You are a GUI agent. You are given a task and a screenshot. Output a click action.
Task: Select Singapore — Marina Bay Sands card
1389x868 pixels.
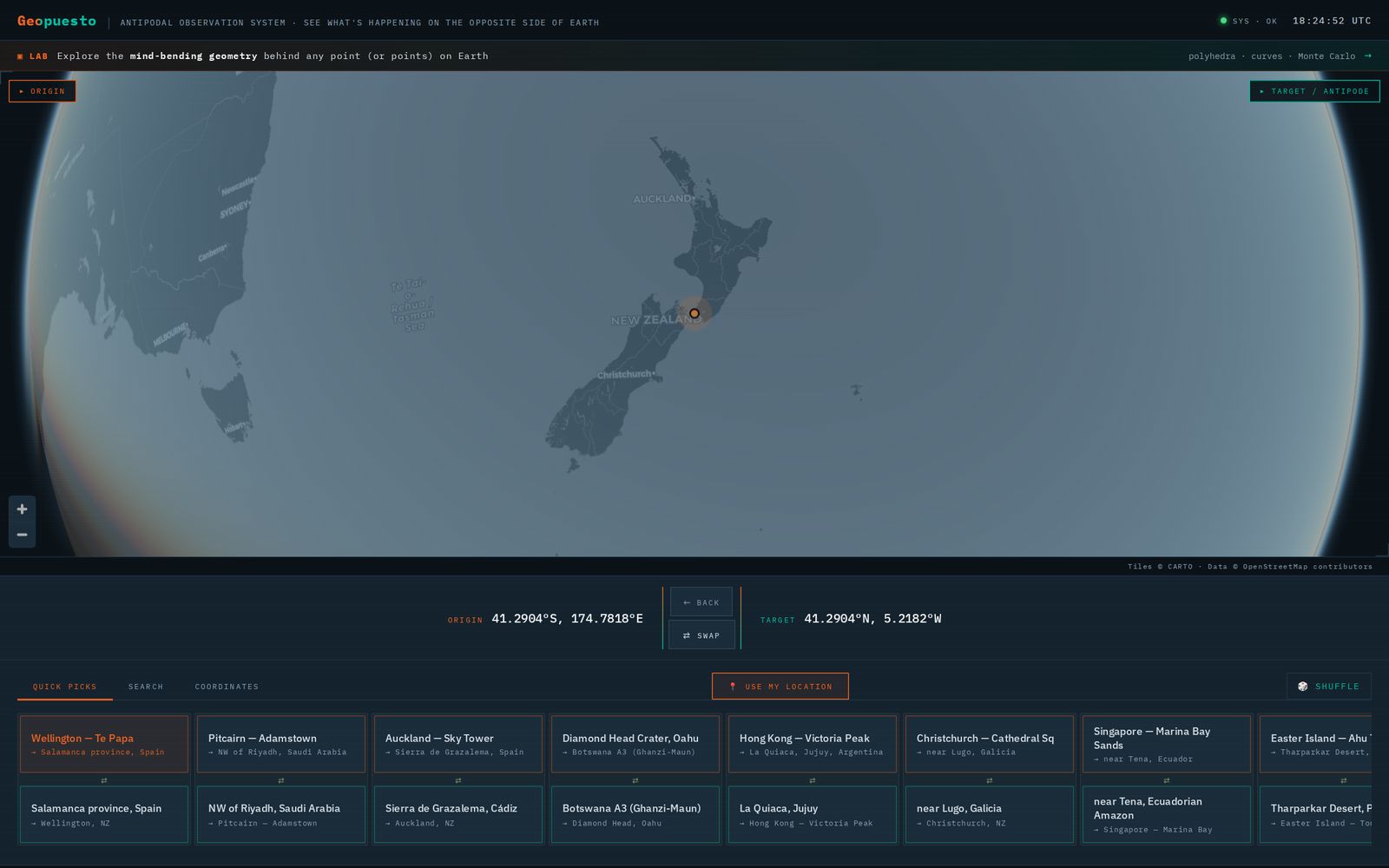[x=1167, y=744]
